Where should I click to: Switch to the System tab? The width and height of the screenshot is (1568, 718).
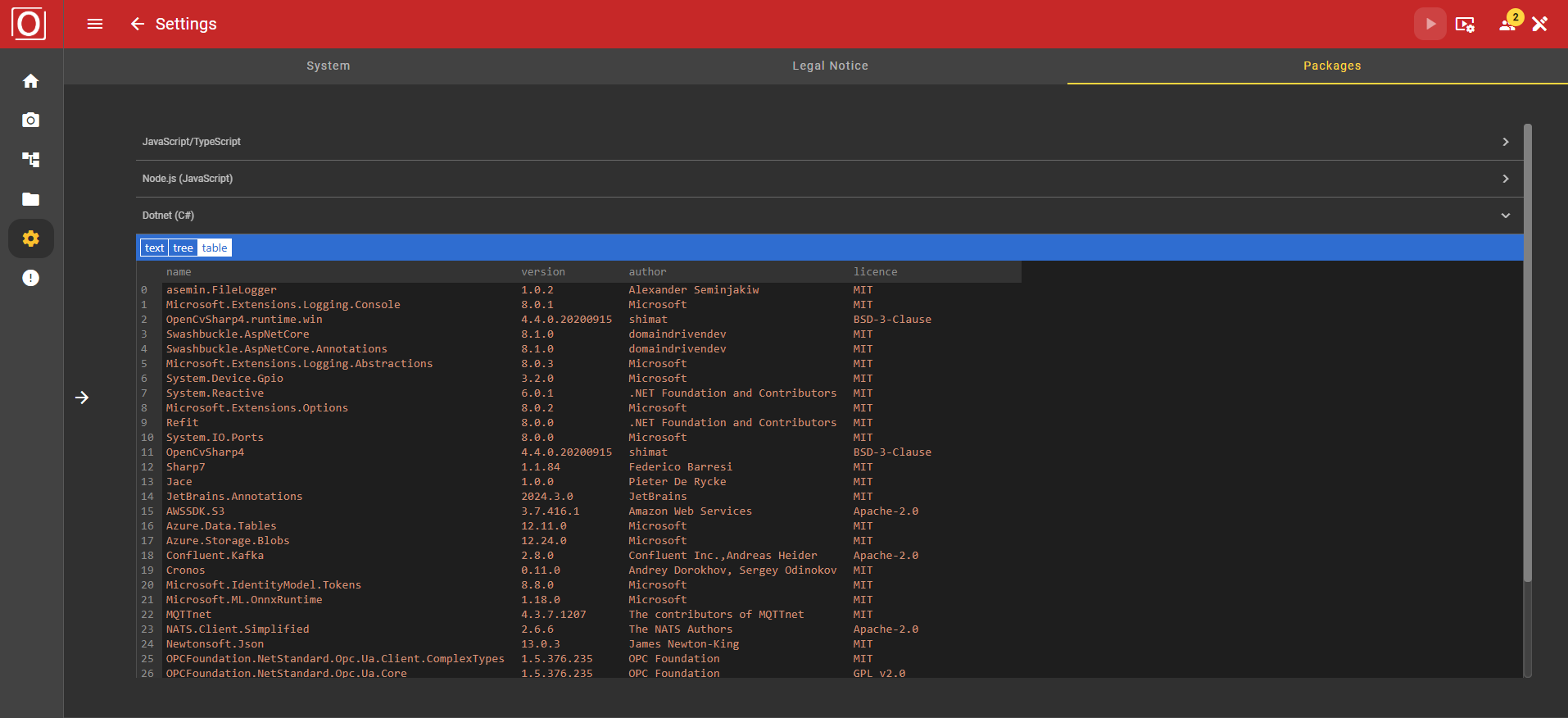click(329, 66)
